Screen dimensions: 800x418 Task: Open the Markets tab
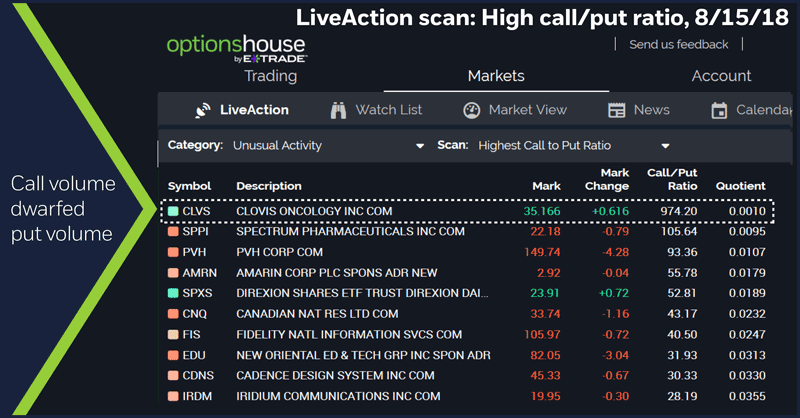pyautogui.click(x=496, y=76)
